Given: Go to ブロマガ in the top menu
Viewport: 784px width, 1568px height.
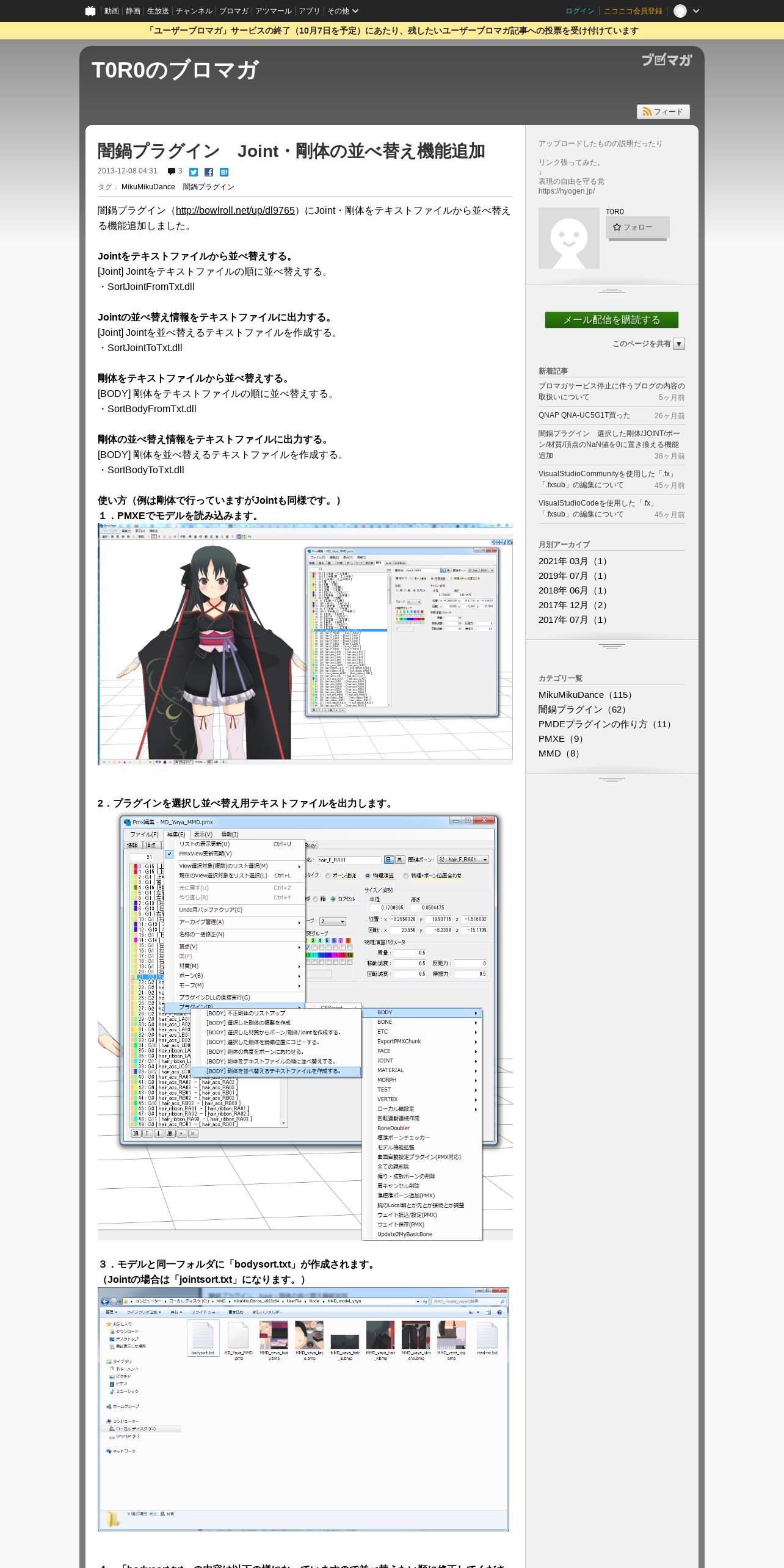Looking at the screenshot, I should click(x=234, y=11).
